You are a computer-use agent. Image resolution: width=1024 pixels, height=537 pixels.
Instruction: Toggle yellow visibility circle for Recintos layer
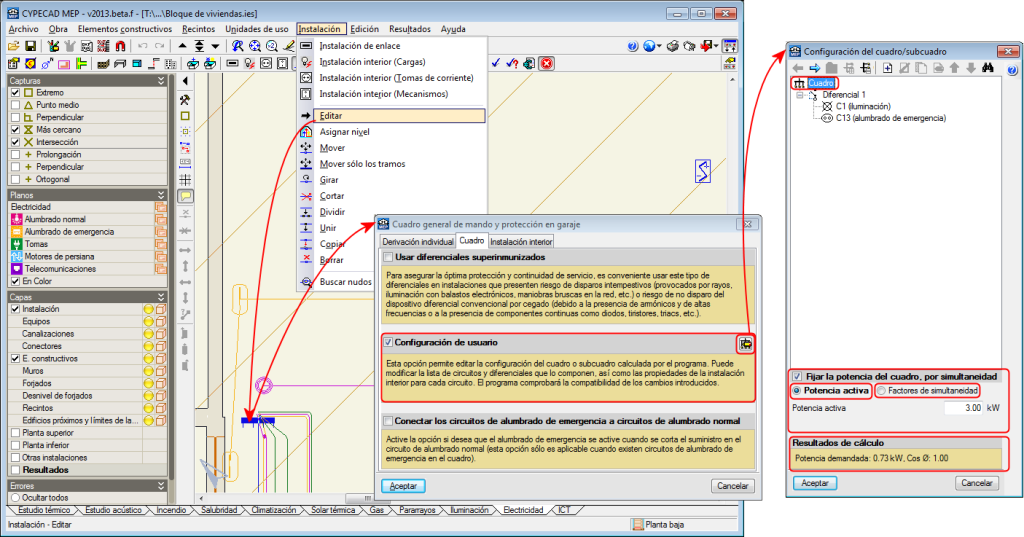tap(149, 408)
